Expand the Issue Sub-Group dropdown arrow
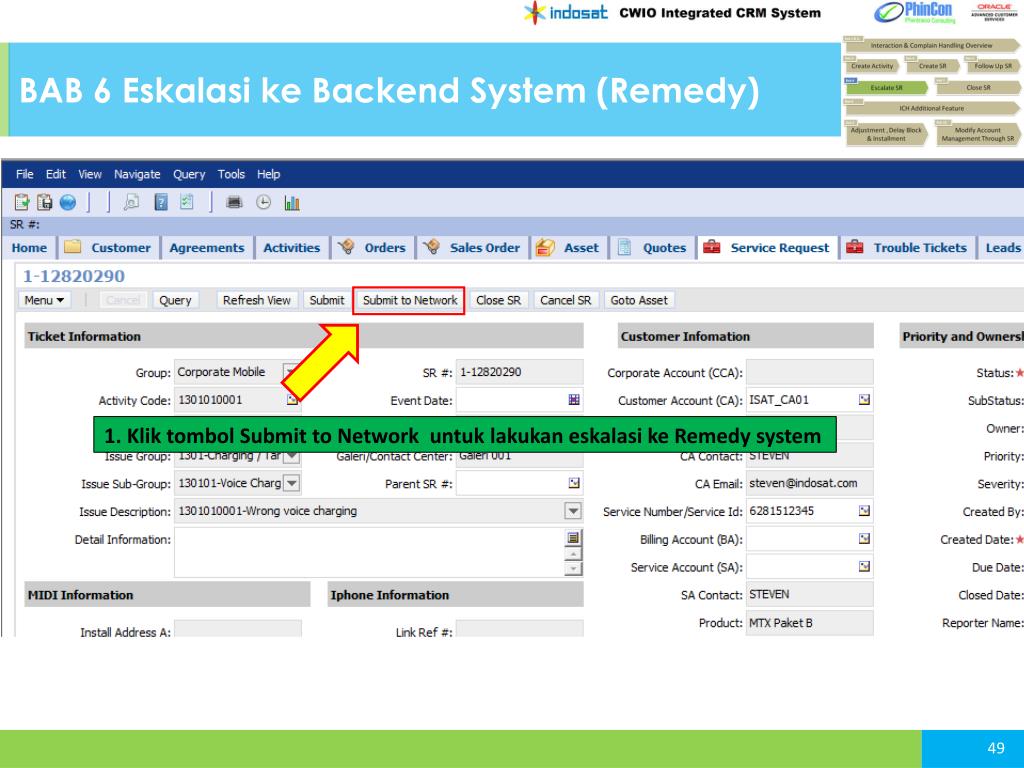1024x768 pixels. pyautogui.click(x=292, y=483)
